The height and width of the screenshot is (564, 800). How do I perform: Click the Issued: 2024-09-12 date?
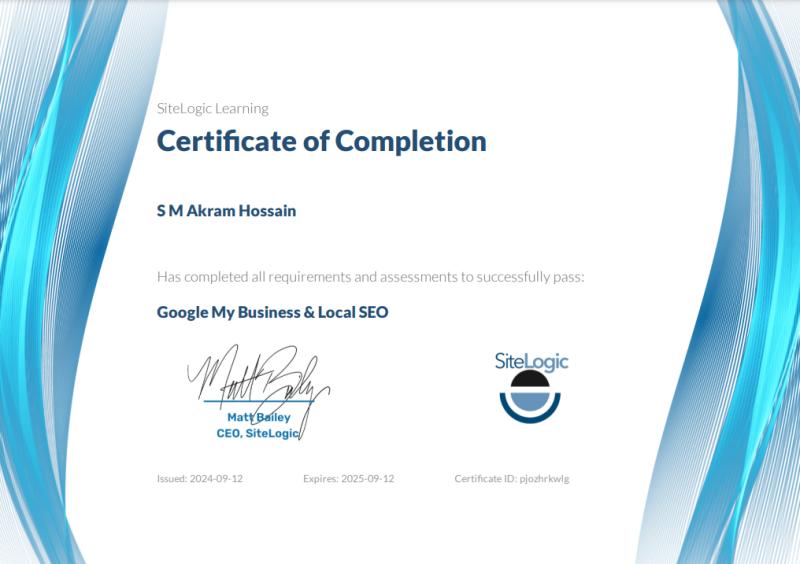tap(200, 479)
